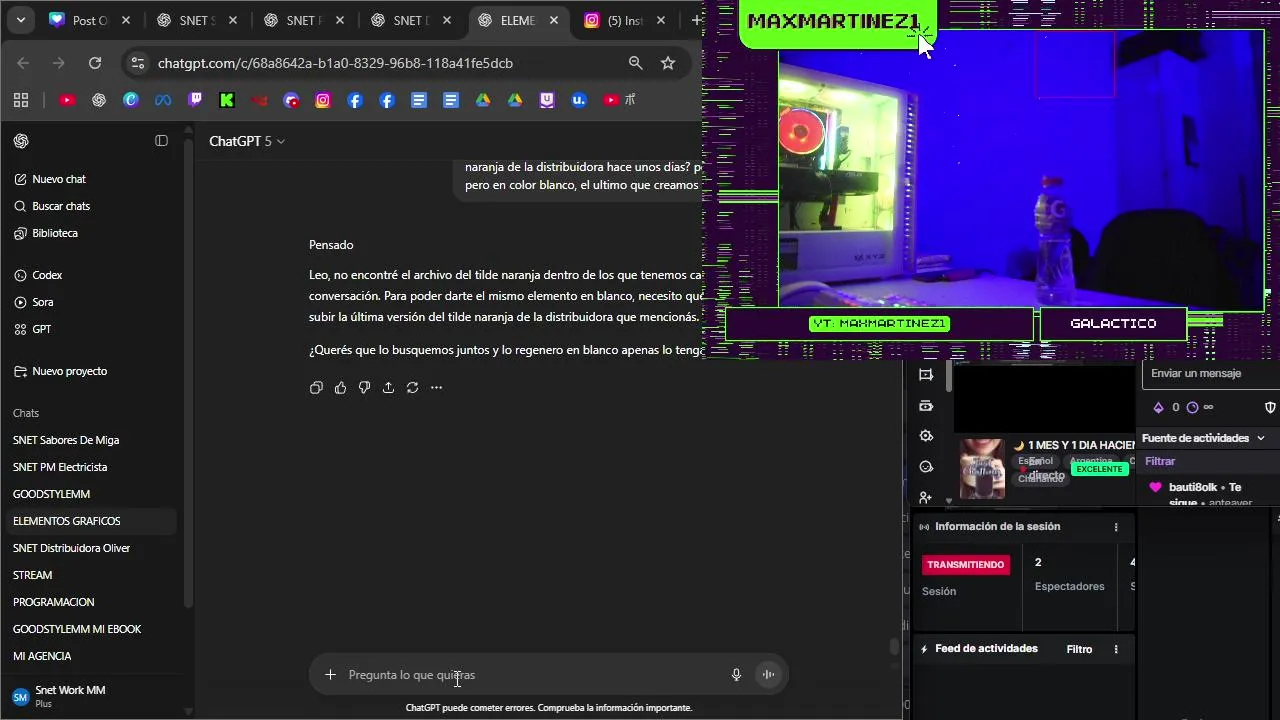Open more actions ellipsis under the response

tap(436, 387)
